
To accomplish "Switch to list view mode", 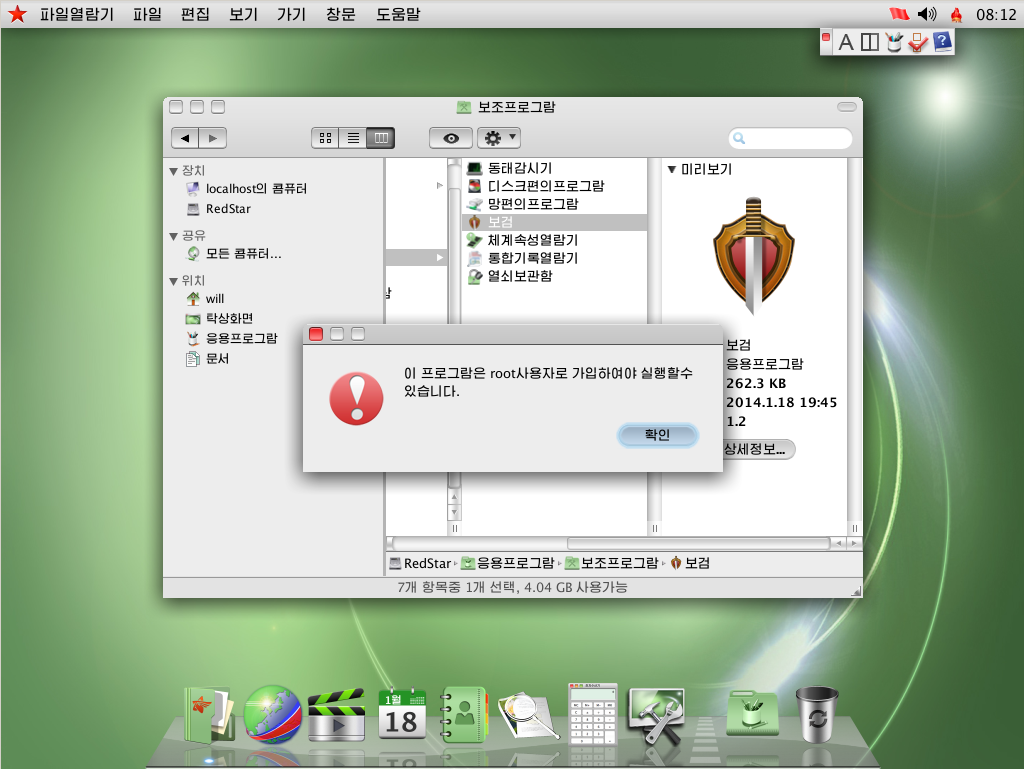I will [x=353, y=138].
